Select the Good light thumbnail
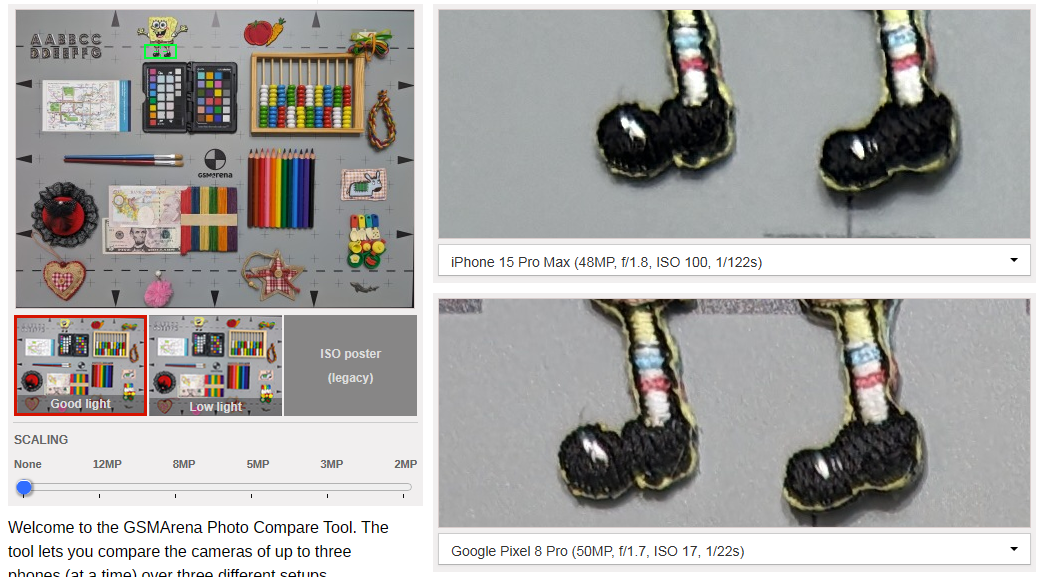The height and width of the screenshot is (577, 1043). pyautogui.click(x=80, y=365)
